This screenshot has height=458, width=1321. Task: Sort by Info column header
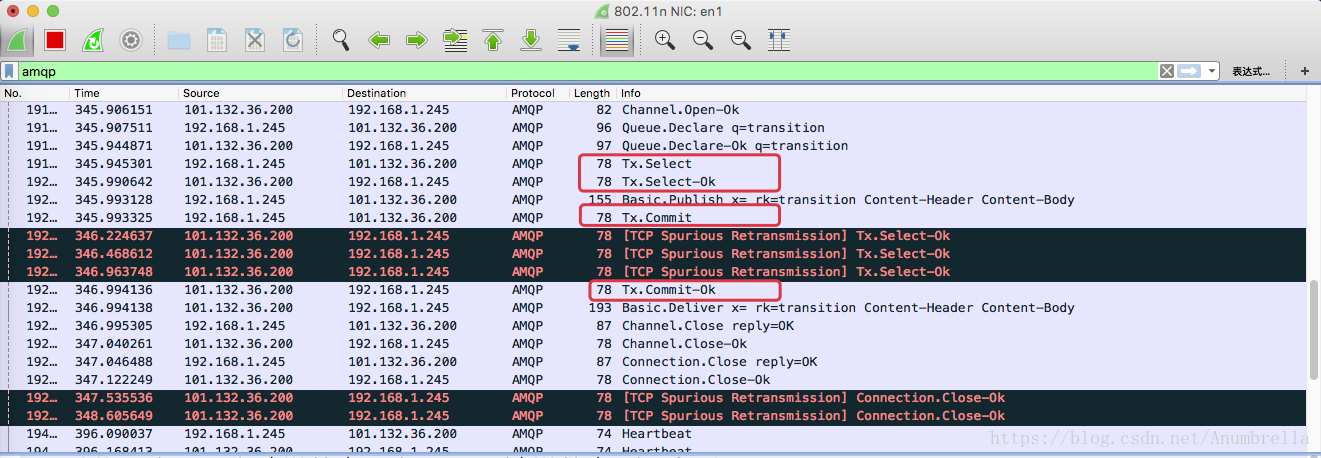click(x=961, y=93)
